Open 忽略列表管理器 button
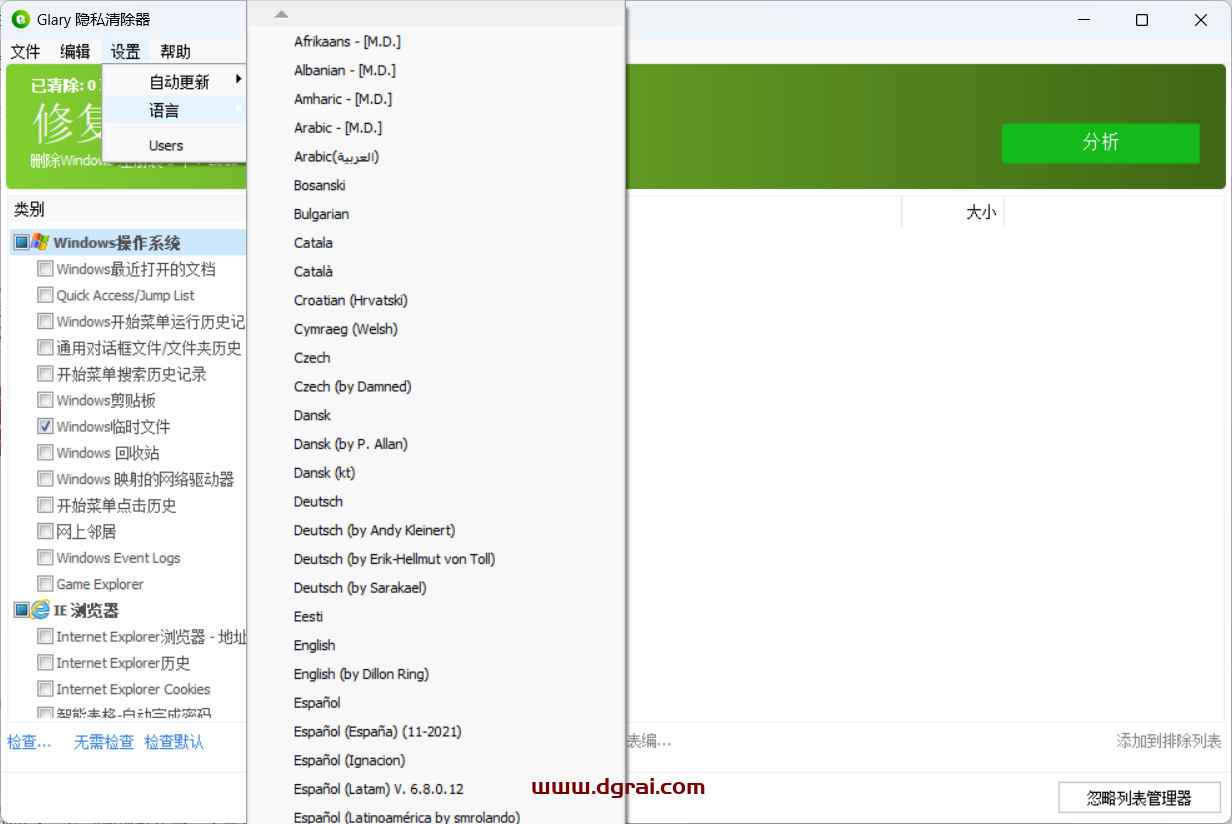 point(1139,798)
